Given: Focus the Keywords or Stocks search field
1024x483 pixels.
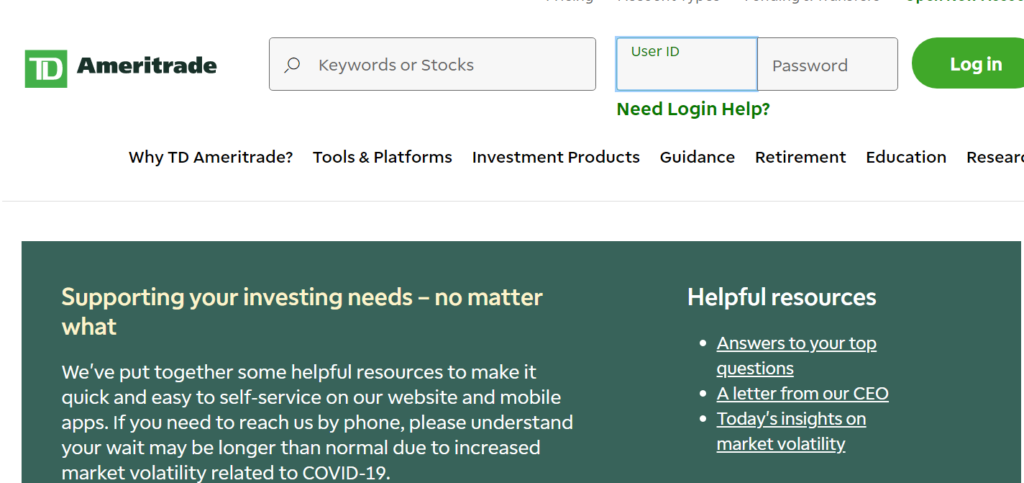Looking at the screenshot, I should tap(432, 64).
